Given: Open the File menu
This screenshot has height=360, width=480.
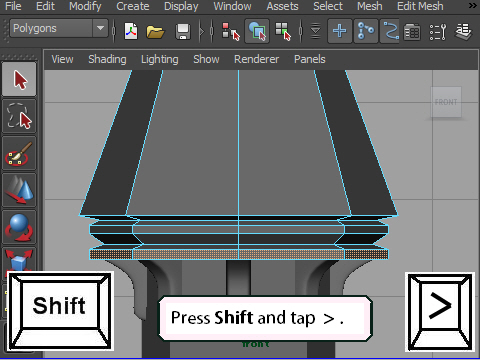Looking at the screenshot, I should coord(13,6).
